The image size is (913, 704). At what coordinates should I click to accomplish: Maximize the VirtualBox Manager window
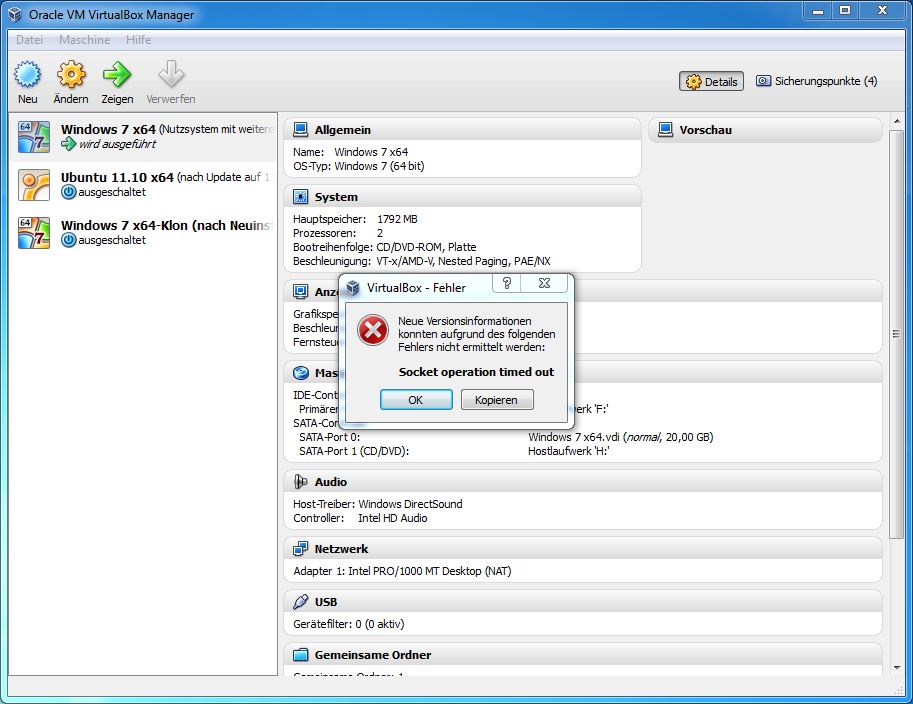845,11
